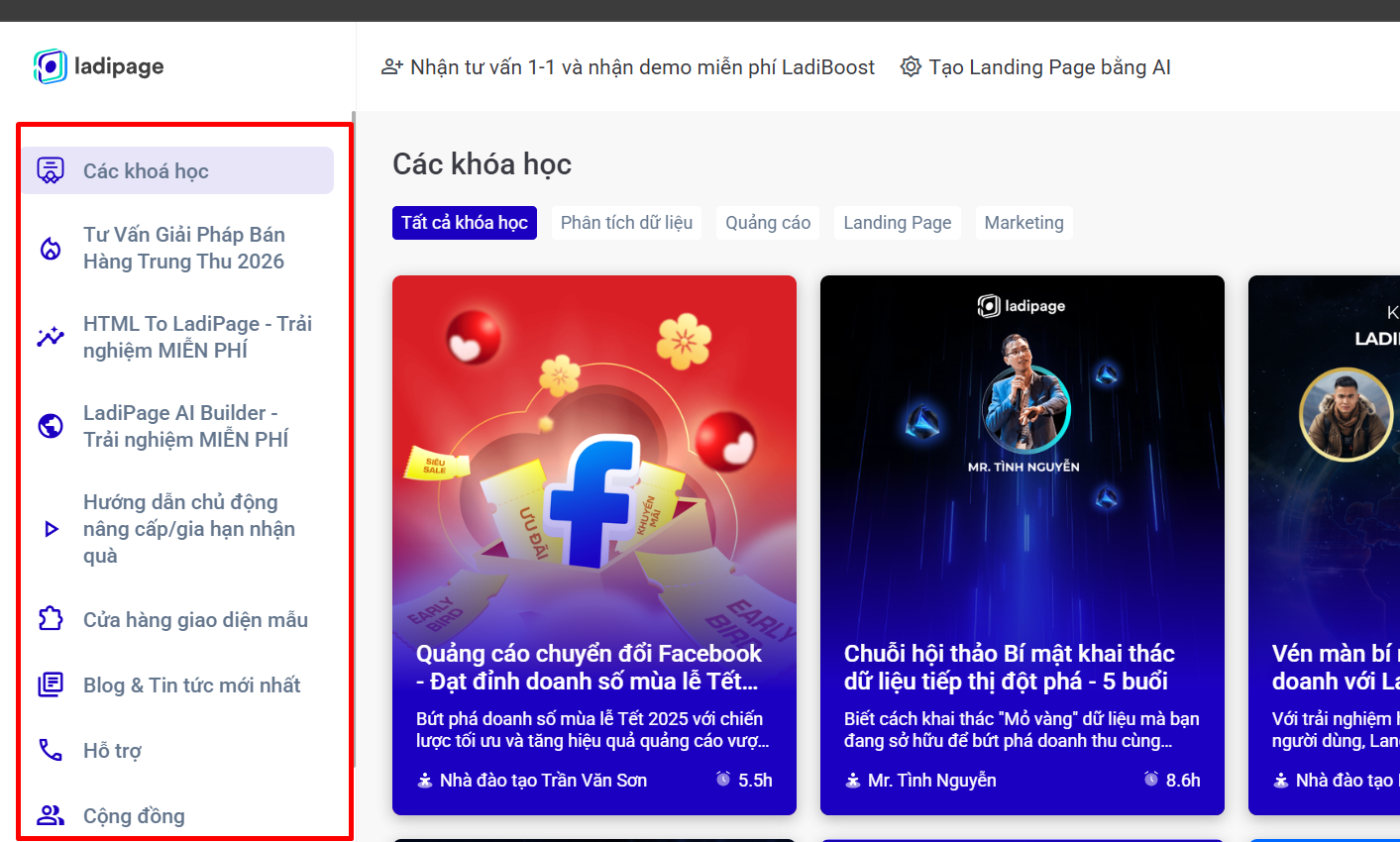The width and height of the screenshot is (1400, 842).
Task: Click the round portrait on the Vén màn bí card
Action: (1346, 414)
